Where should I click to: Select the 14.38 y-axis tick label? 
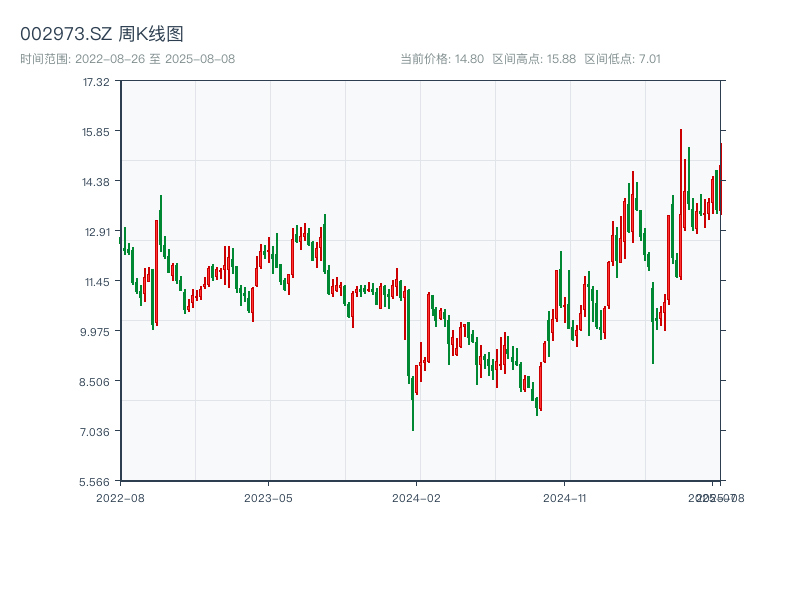coord(97,181)
